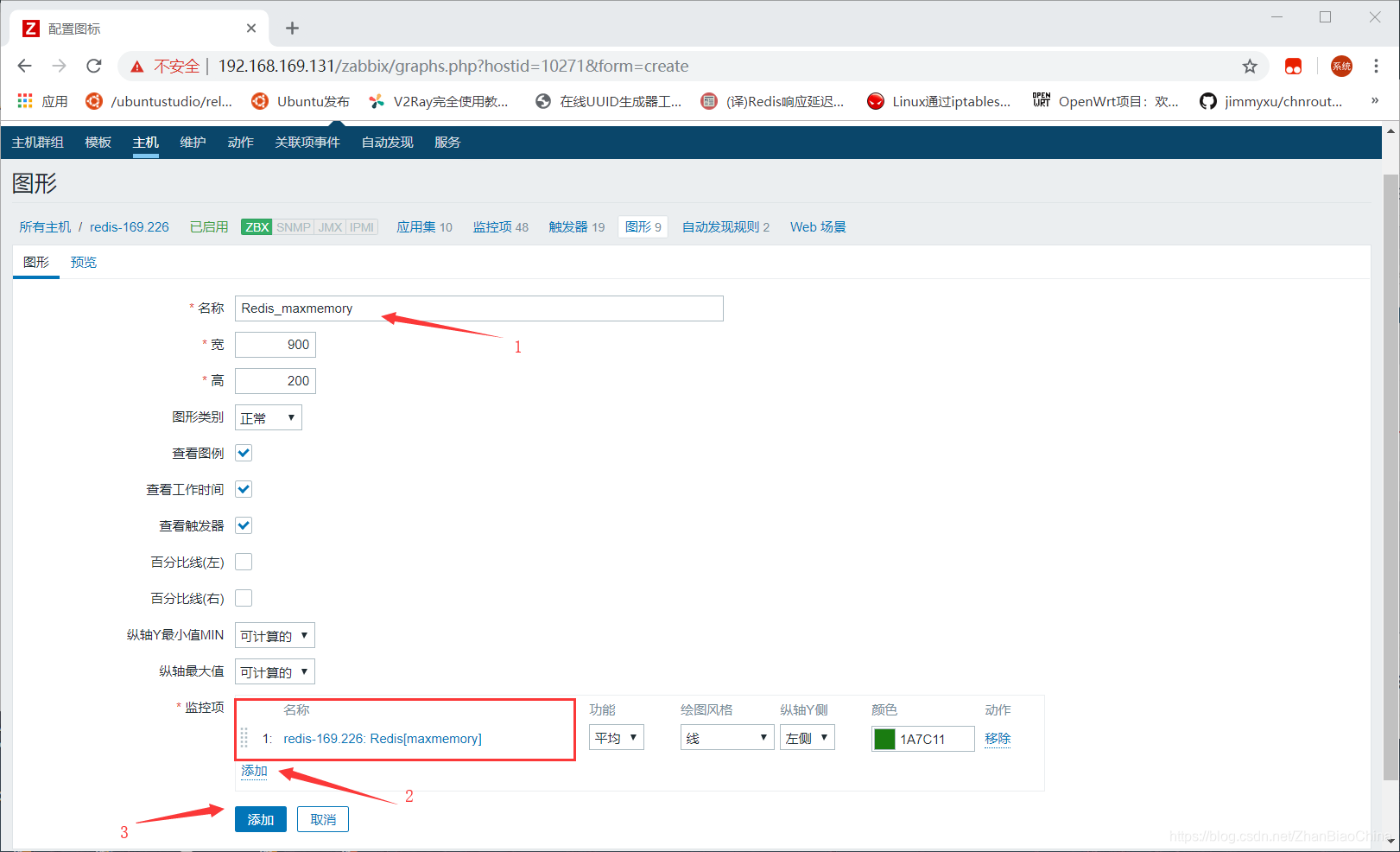Open the 功能 dropdown showing 平均

(x=617, y=738)
